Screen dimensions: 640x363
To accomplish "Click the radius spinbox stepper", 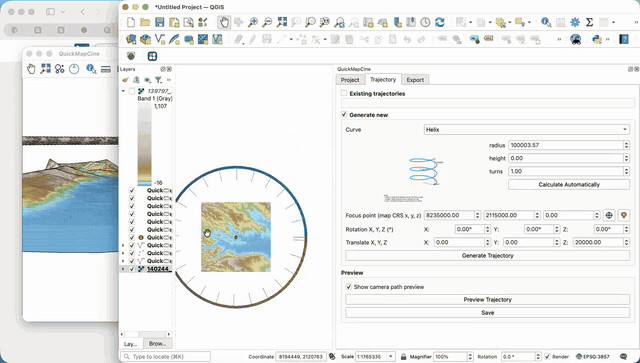I will (627, 145).
